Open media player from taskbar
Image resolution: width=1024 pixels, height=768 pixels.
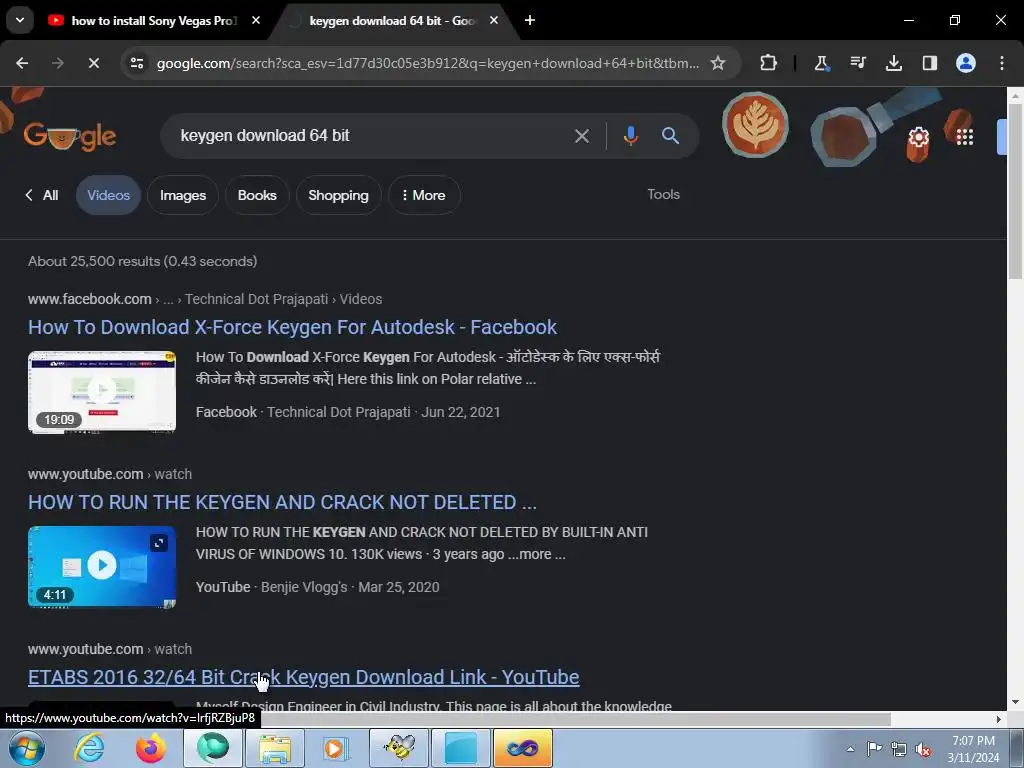pyautogui.click(x=336, y=748)
